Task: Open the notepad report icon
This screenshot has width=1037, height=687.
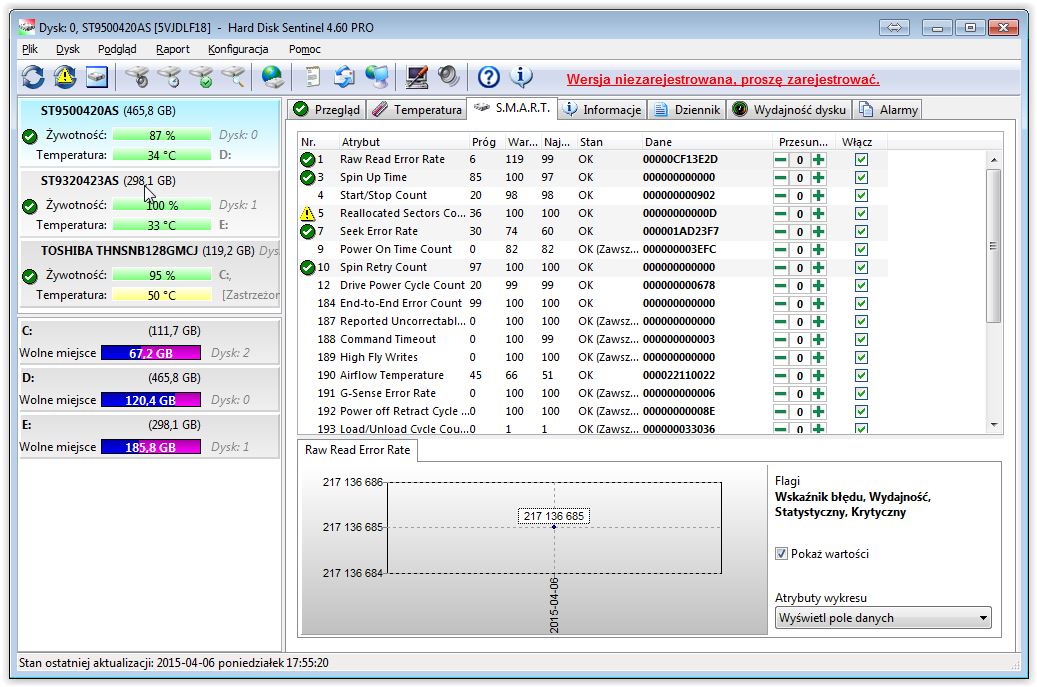Action: 312,77
